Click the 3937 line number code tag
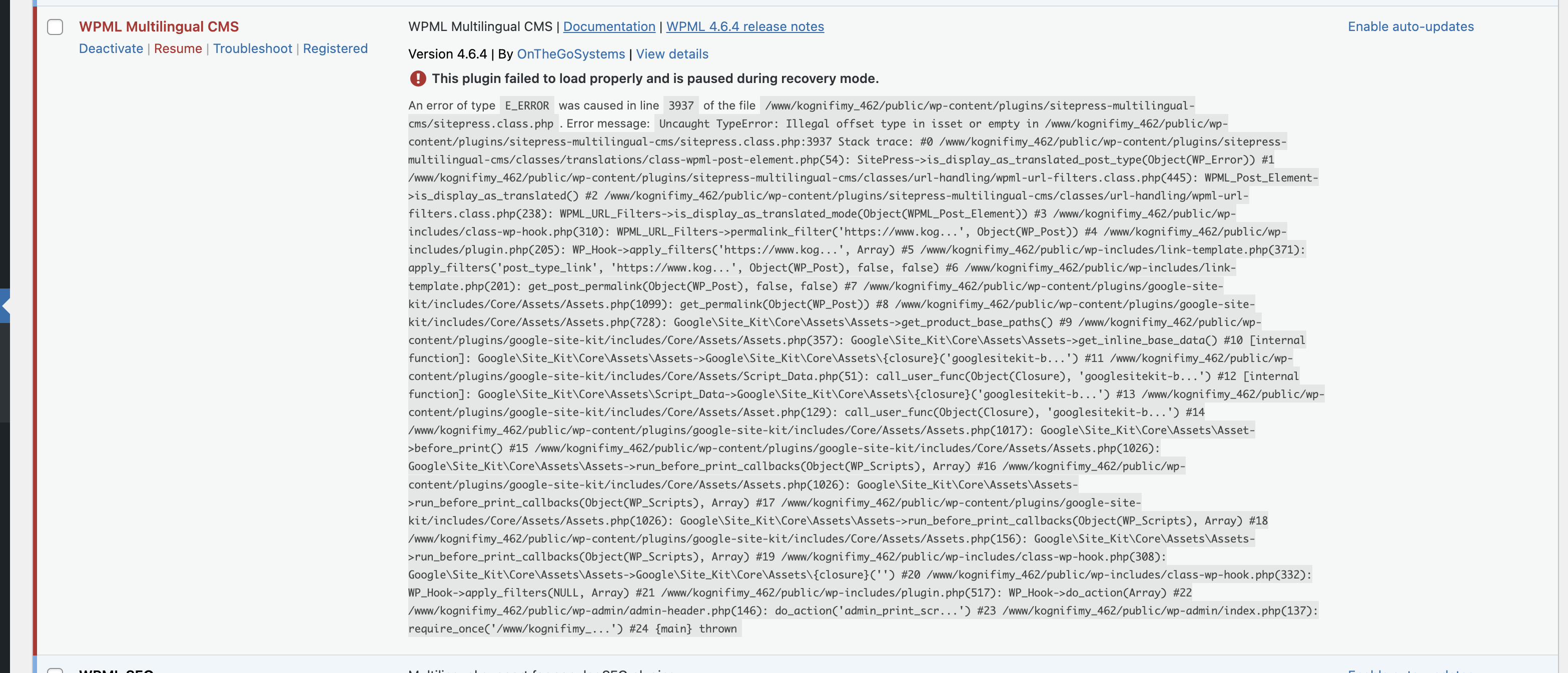1568x673 pixels. coord(680,106)
